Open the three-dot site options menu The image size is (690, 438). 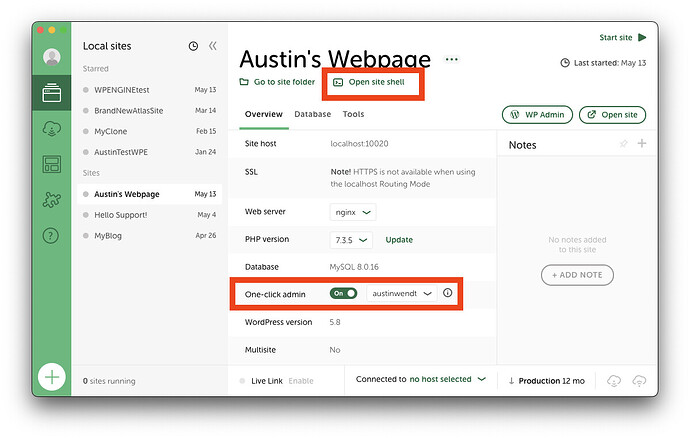tap(451, 59)
